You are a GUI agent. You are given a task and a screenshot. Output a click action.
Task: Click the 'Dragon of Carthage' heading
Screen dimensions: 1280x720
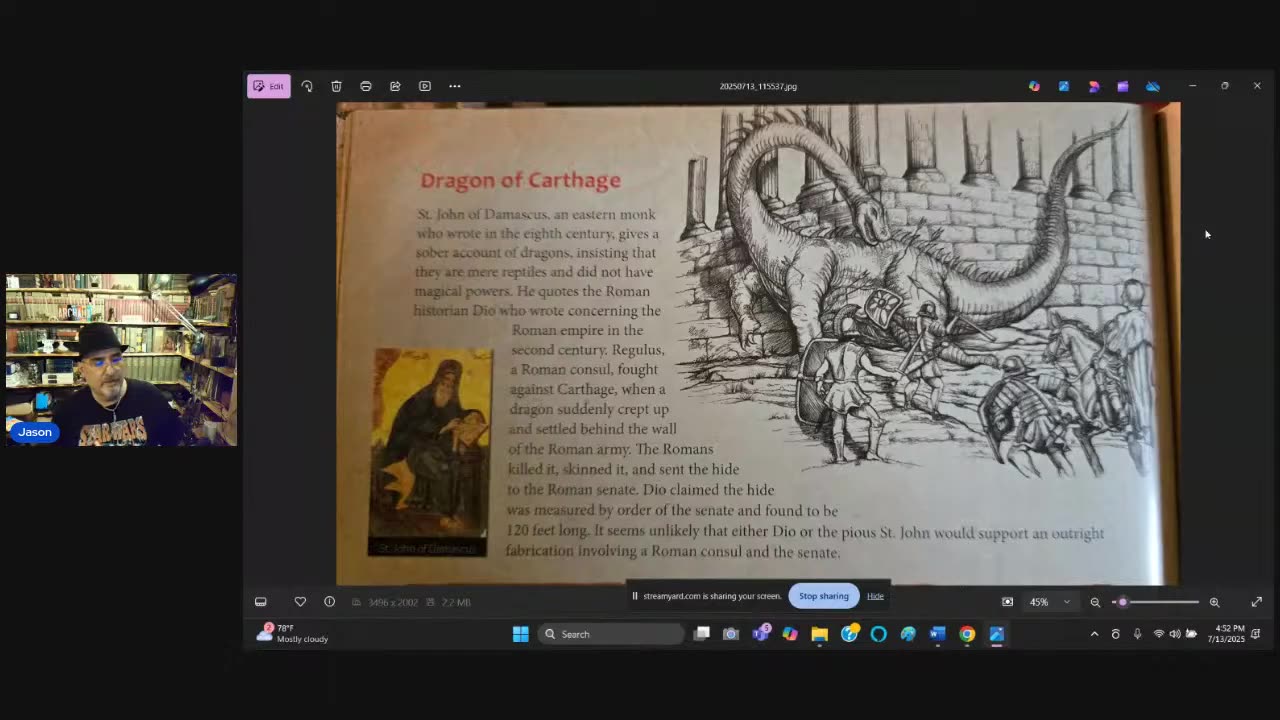tap(520, 180)
